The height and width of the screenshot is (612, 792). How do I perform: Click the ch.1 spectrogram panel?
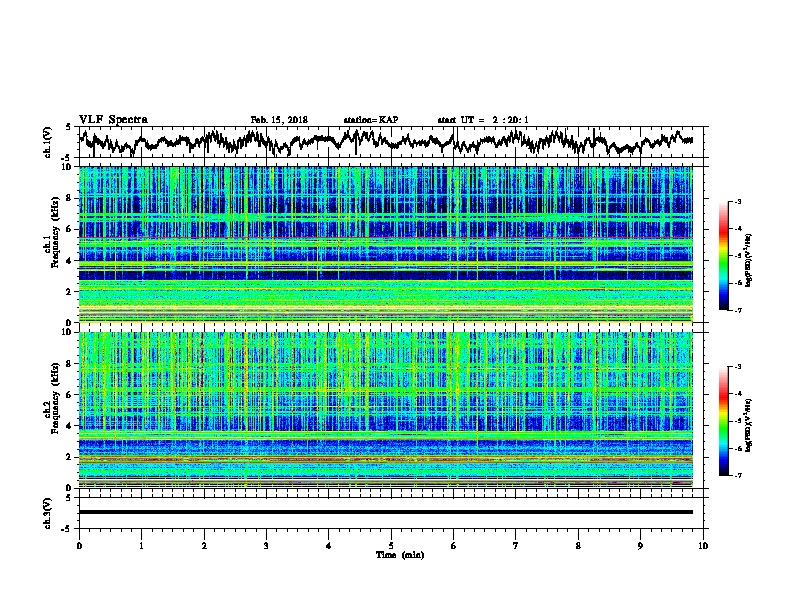[385, 244]
